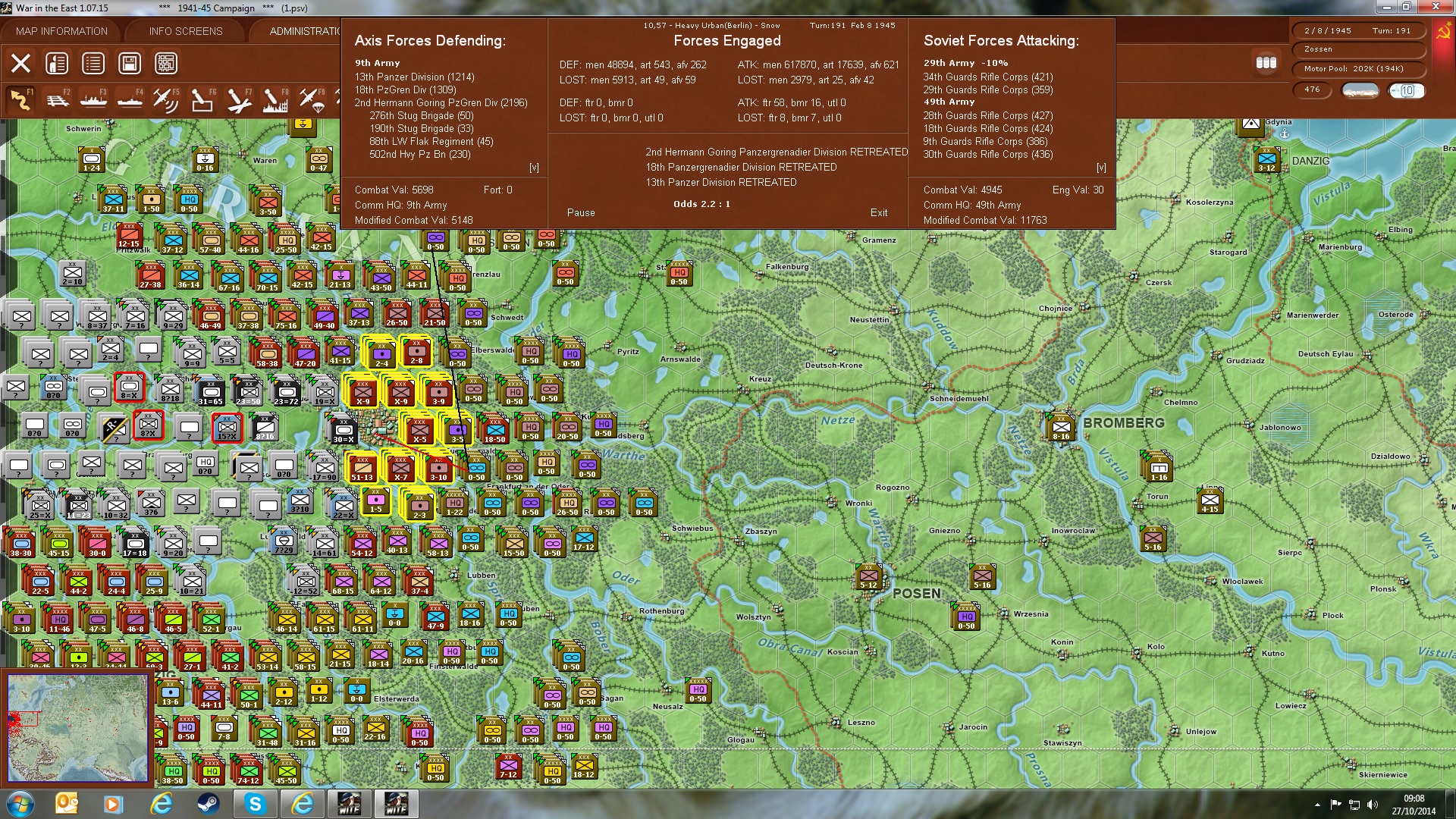Click the three-barrel supply icon
The width and height of the screenshot is (1456, 819).
pyautogui.click(x=1266, y=63)
